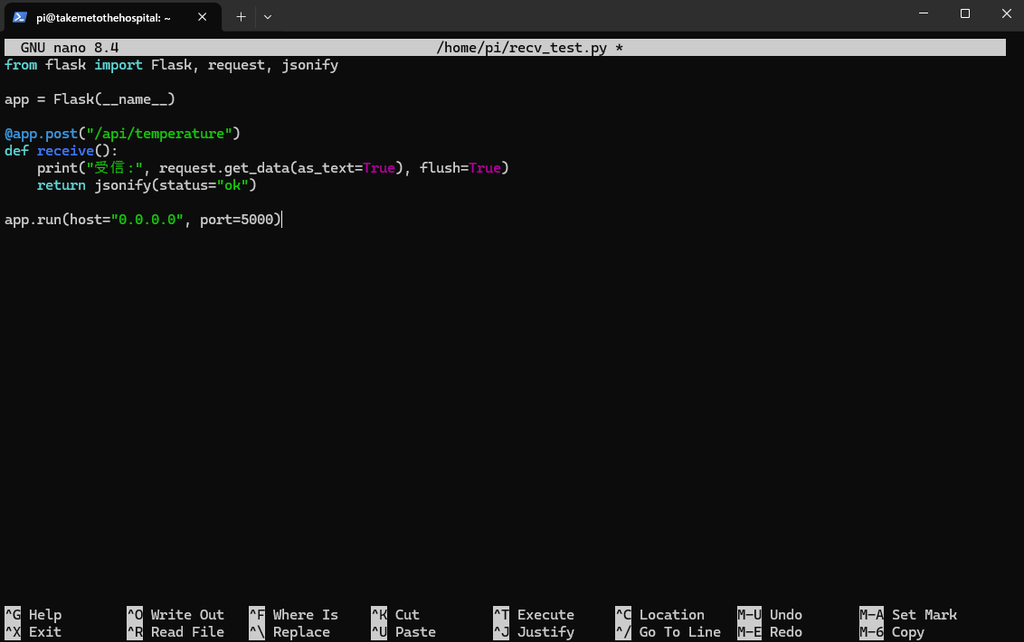Click the ^U Paste shortcut
The width and height of the screenshot is (1024, 642).
pos(404,632)
